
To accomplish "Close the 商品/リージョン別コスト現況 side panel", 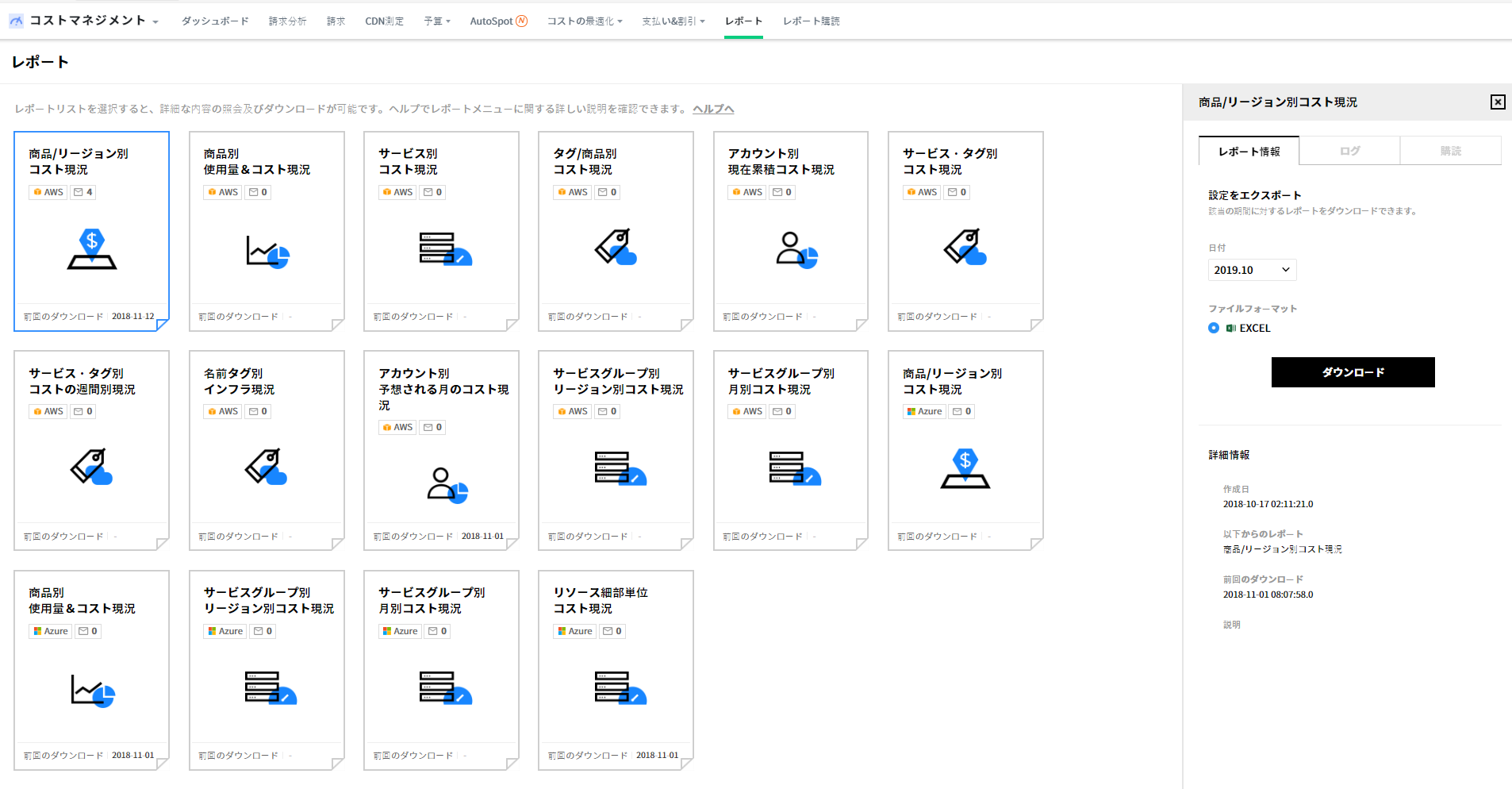I will coord(1497,102).
